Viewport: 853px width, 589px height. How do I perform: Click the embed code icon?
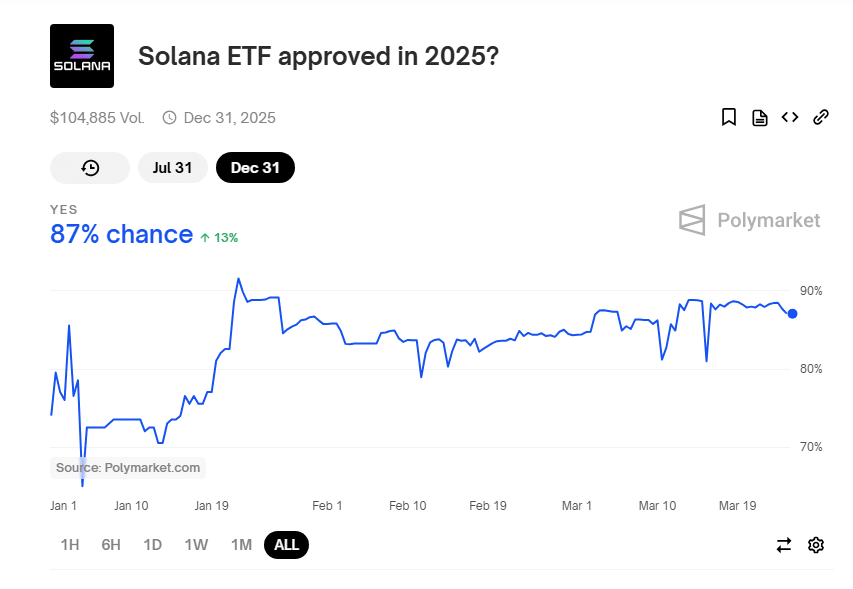(x=790, y=117)
